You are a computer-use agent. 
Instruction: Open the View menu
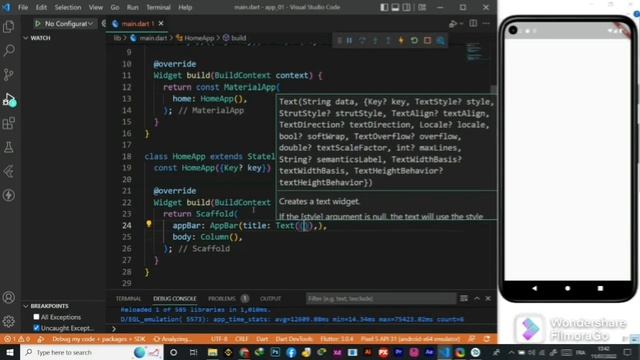coord(96,7)
